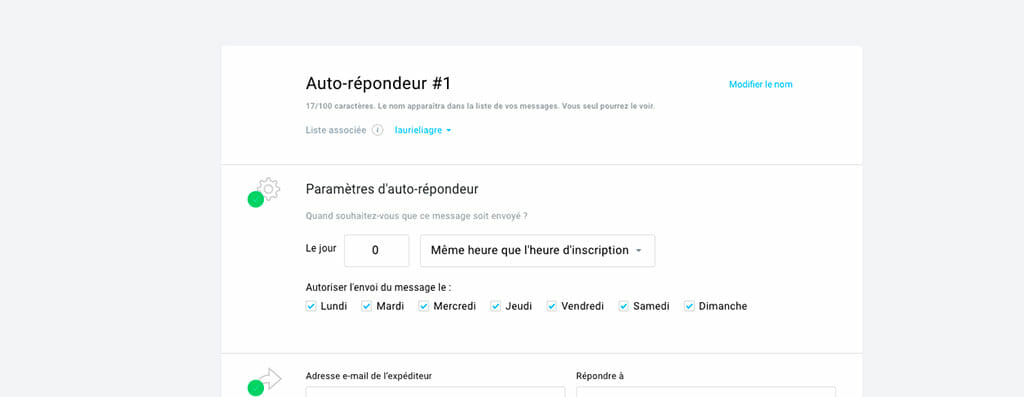1024x397 pixels.
Task: Click the Autoriser l'envoi du message le label
Action: coord(378,287)
